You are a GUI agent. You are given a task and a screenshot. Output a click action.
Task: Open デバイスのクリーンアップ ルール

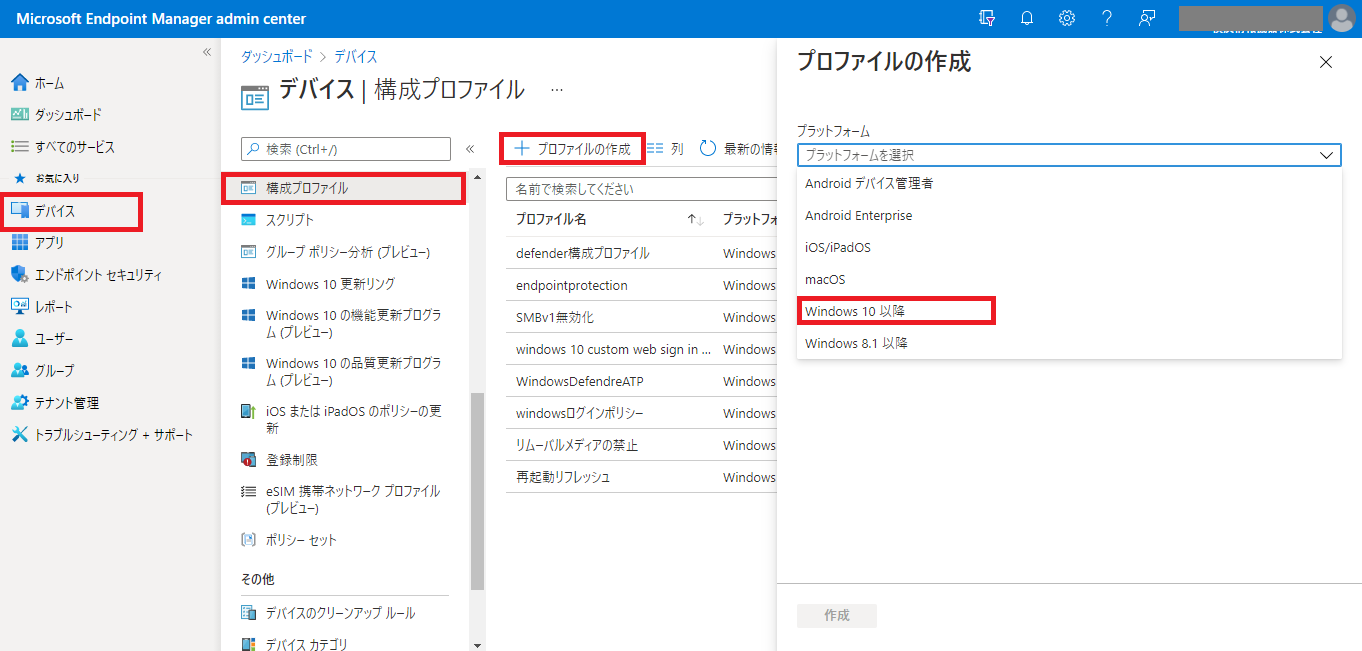click(340, 613)
